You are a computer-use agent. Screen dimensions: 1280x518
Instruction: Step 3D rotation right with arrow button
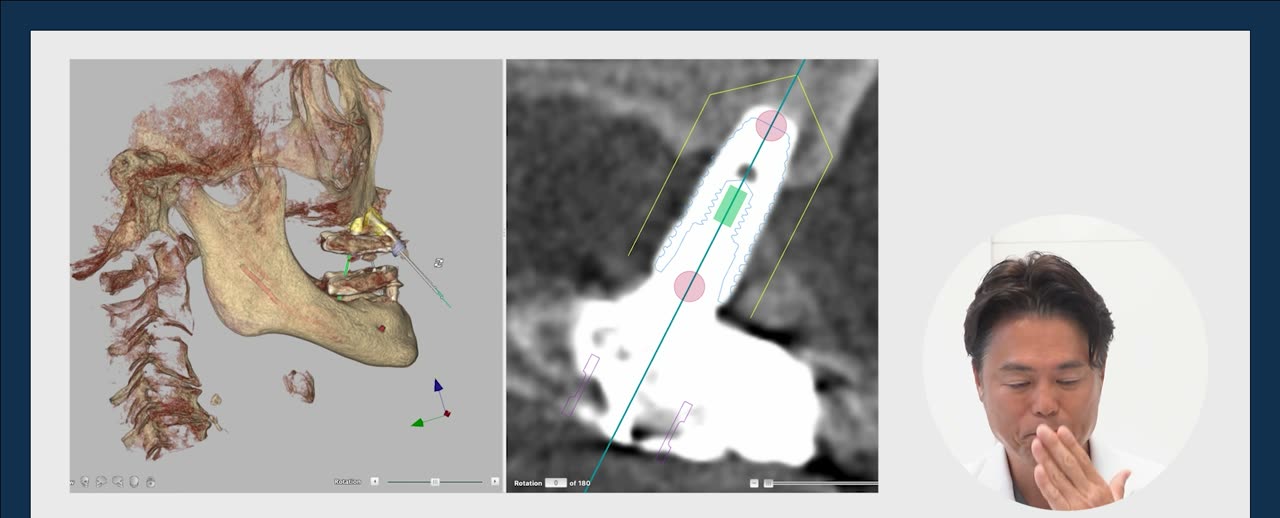click(494, 481)
